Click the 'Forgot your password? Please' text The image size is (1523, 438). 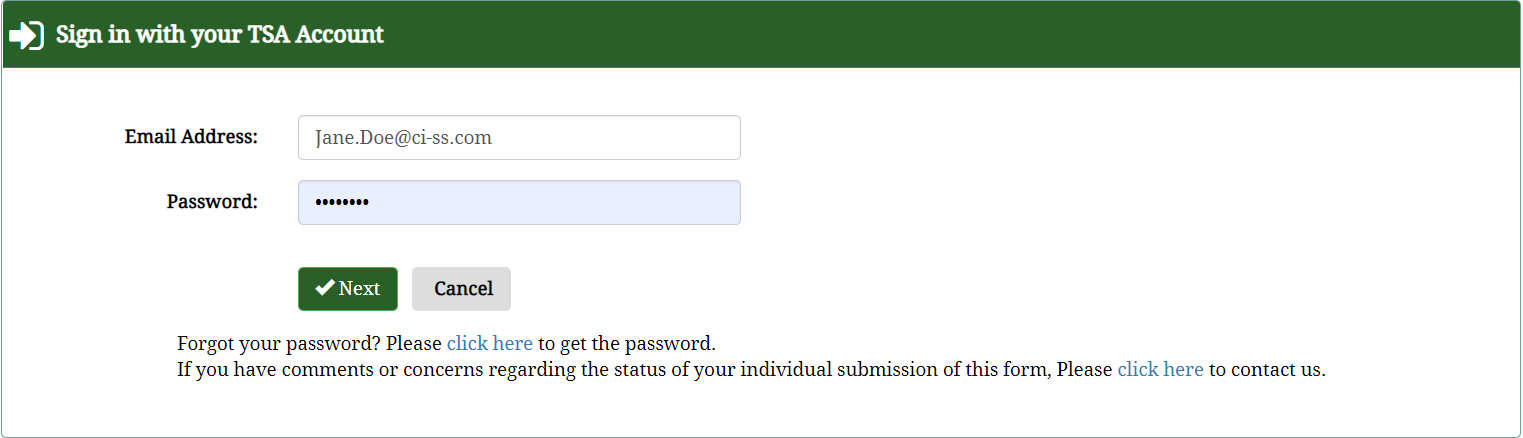pyautogui.click(x=308, y=344)
